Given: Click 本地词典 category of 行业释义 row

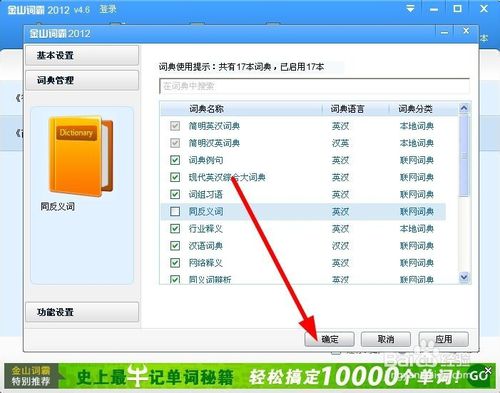Looking at the screenshot, I should pyautogui.click(x=417, y=229).
